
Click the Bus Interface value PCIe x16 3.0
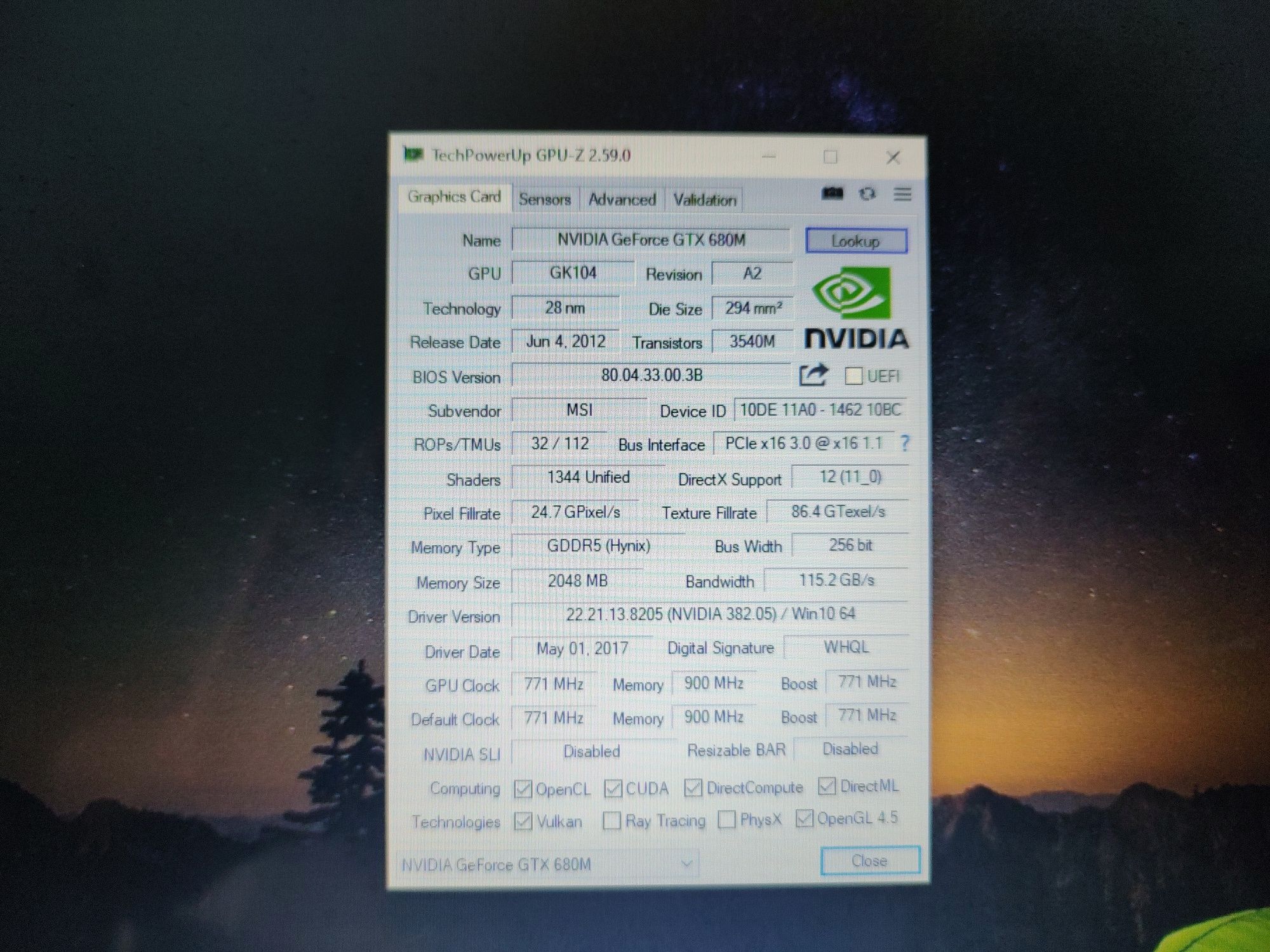pyautogui.click(x=804, y=443)
